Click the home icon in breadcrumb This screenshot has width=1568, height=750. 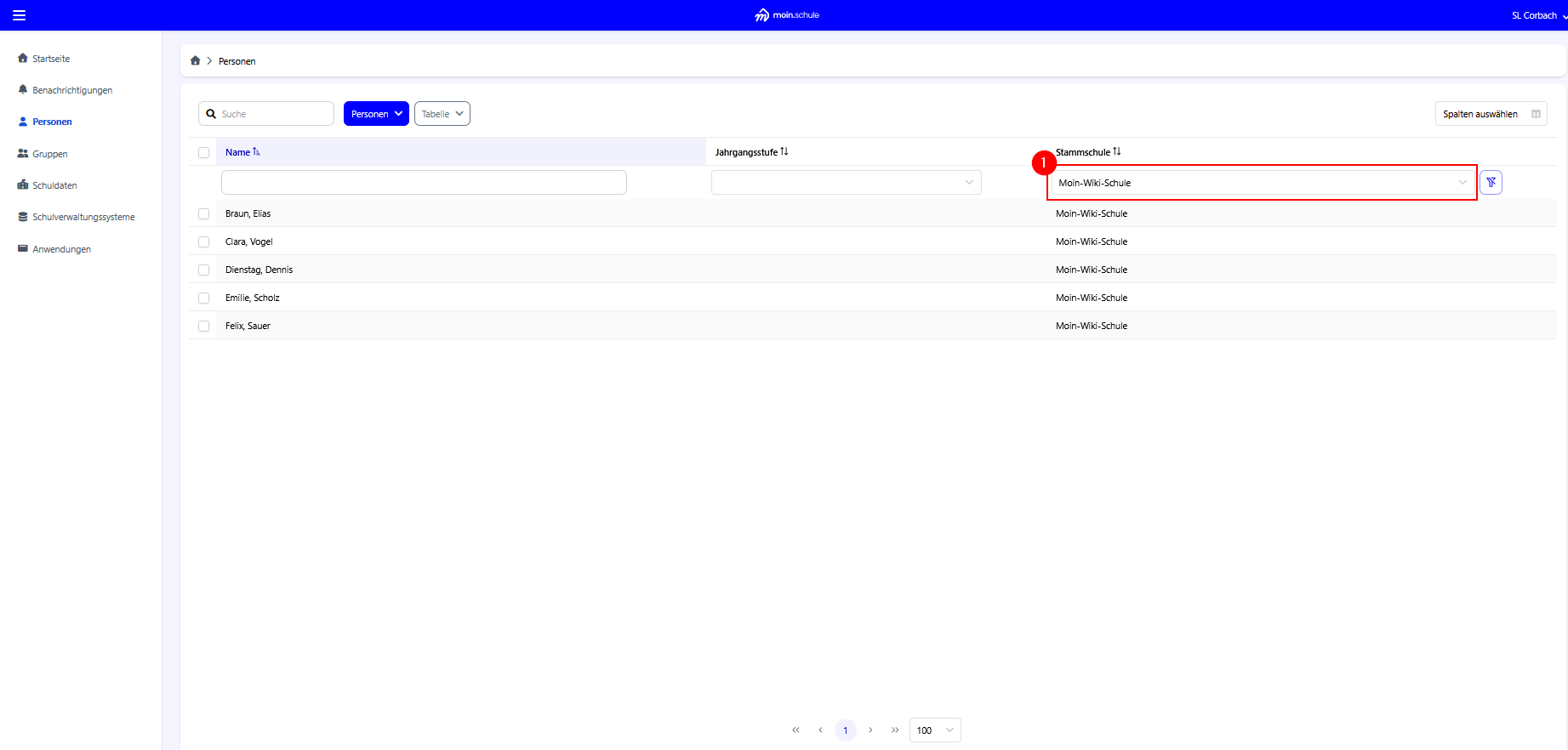[x=196, y=60]
